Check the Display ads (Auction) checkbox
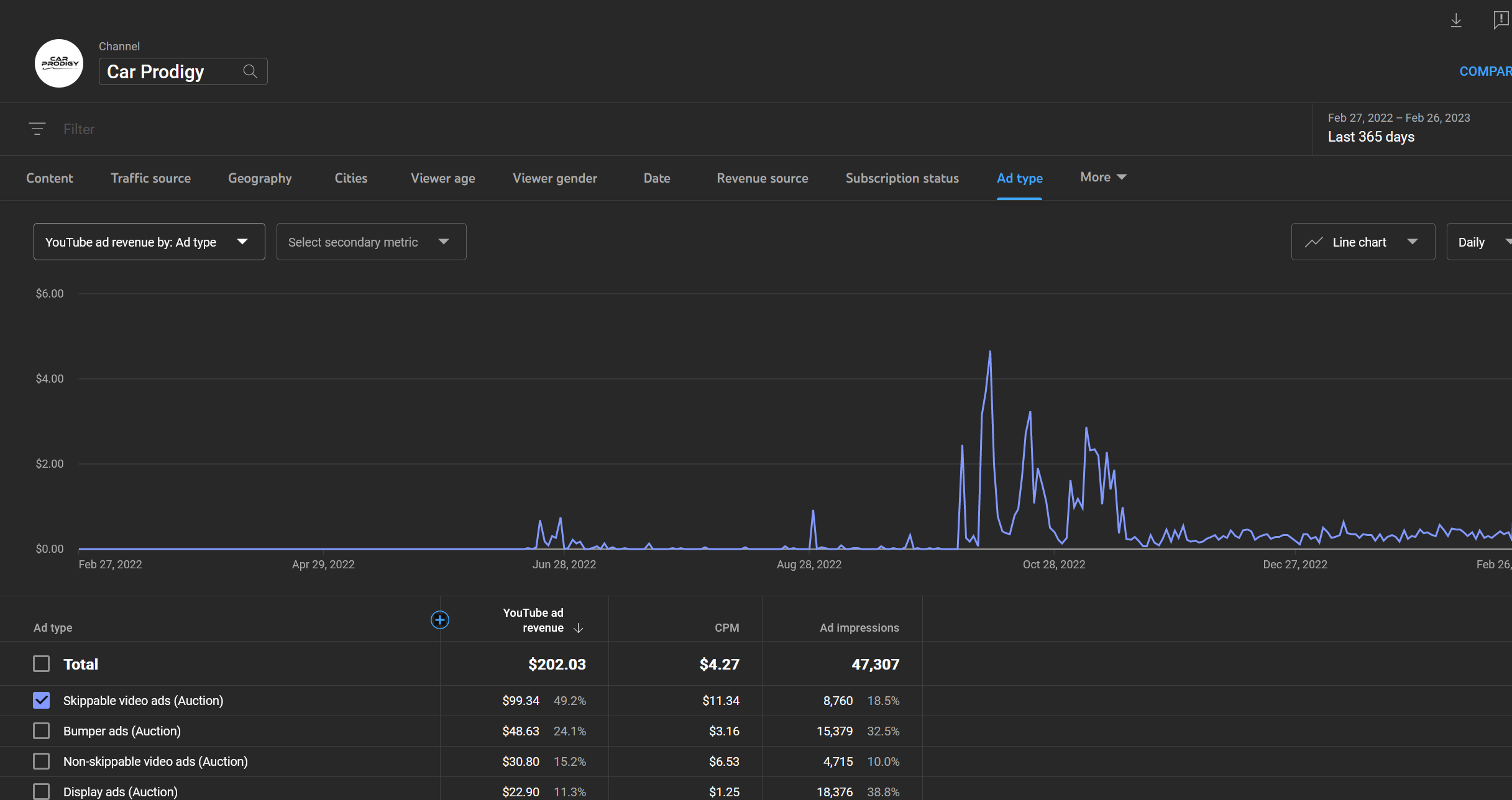1512x800 pixels. [42, 792]
